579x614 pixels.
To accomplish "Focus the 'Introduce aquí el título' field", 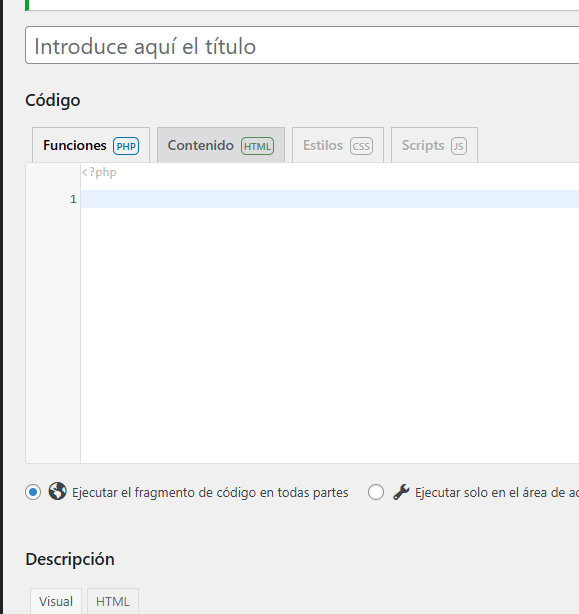I will 302,45.
